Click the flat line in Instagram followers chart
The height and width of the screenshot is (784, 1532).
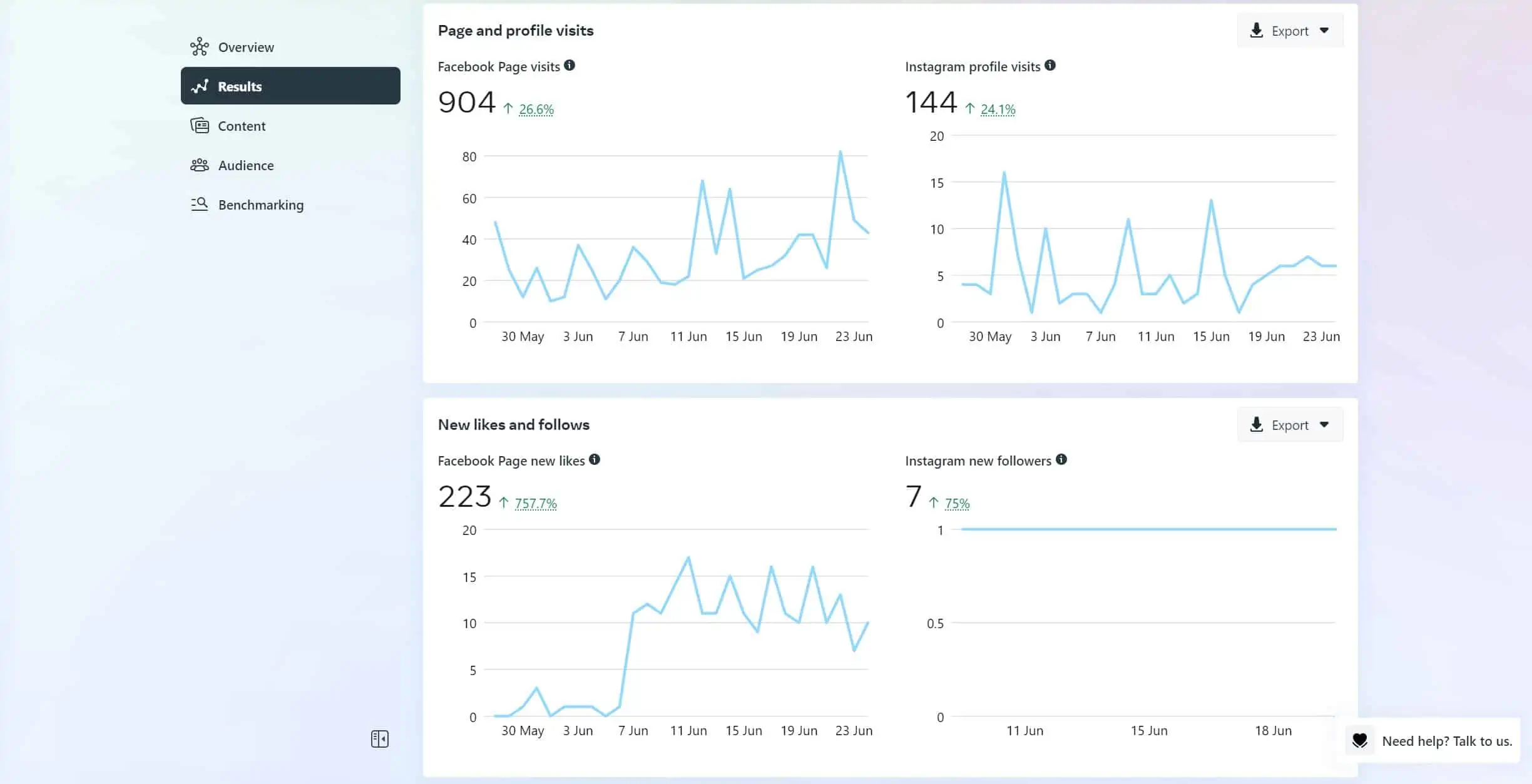pos(1148,529)
